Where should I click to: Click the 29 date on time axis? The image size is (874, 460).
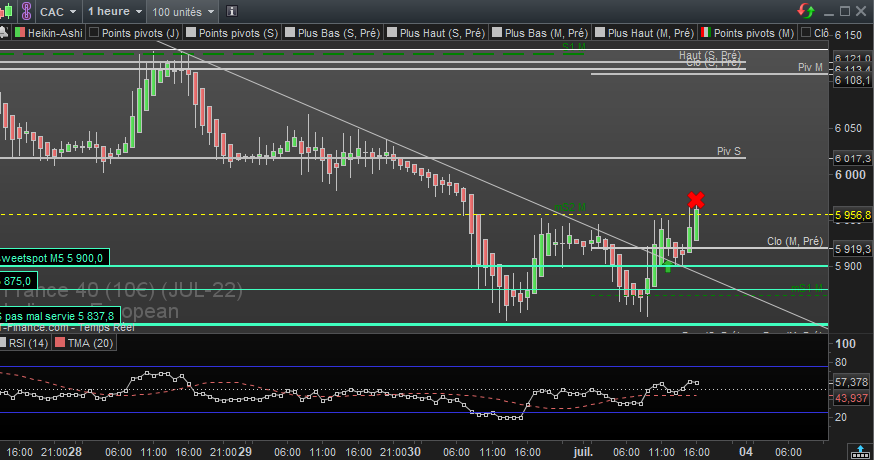(x=244, y=452)
